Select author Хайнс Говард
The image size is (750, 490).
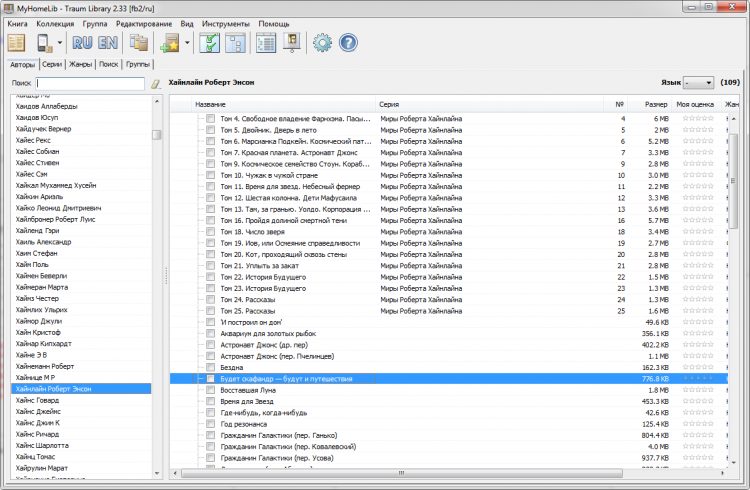pos(37,400)
